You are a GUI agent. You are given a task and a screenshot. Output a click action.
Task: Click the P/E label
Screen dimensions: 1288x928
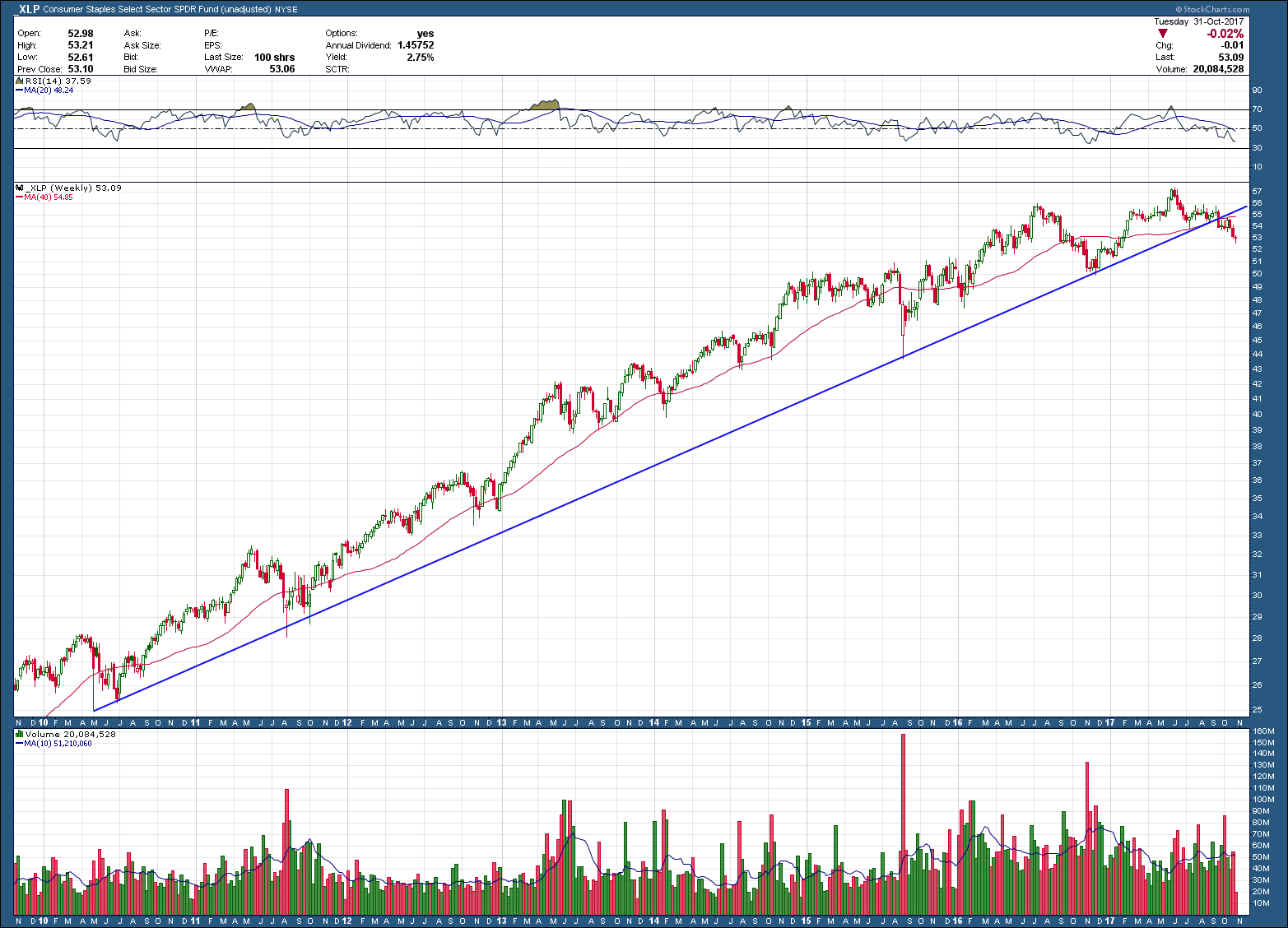211,34
